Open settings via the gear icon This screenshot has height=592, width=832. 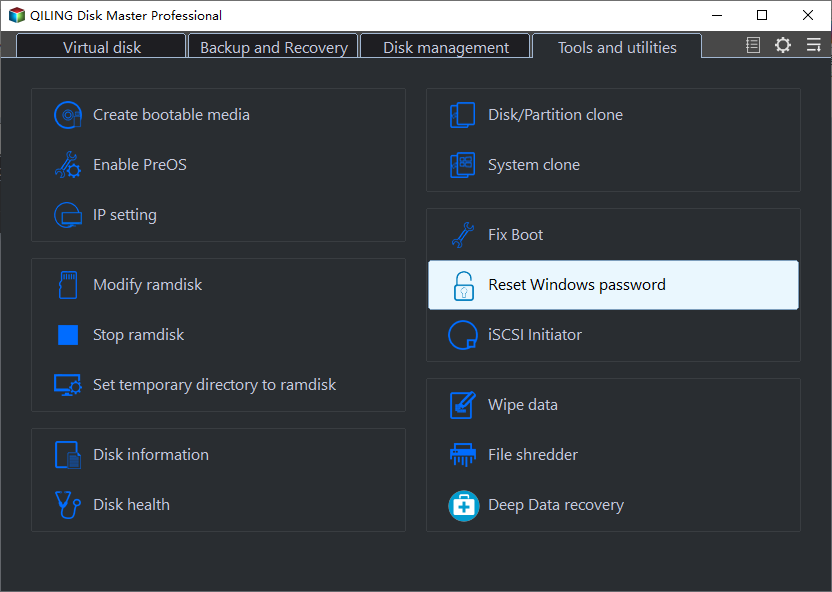[x=783, y=45]
